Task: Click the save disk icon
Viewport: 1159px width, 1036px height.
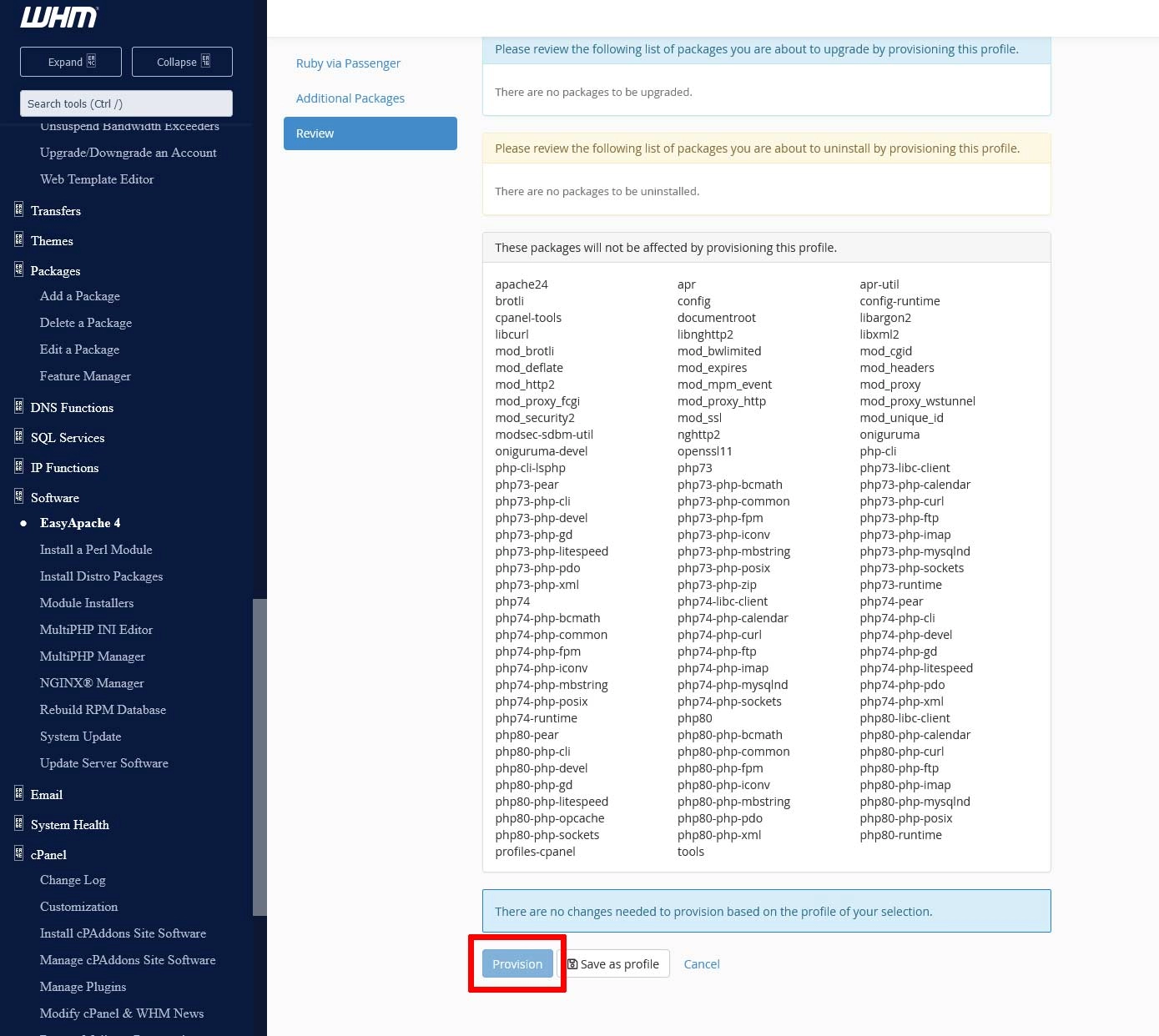Action: pyautogui.click(x=572, y=964)
